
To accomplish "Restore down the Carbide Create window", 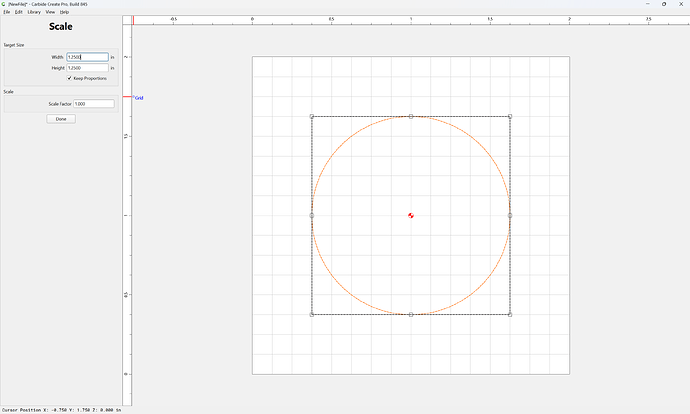I will click(664, 4).
